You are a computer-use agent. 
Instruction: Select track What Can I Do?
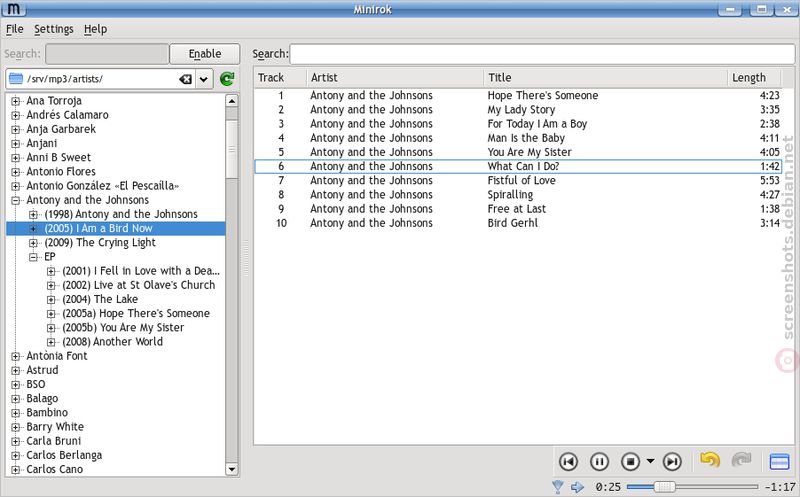pyautogui.click(x=518, y=166)
